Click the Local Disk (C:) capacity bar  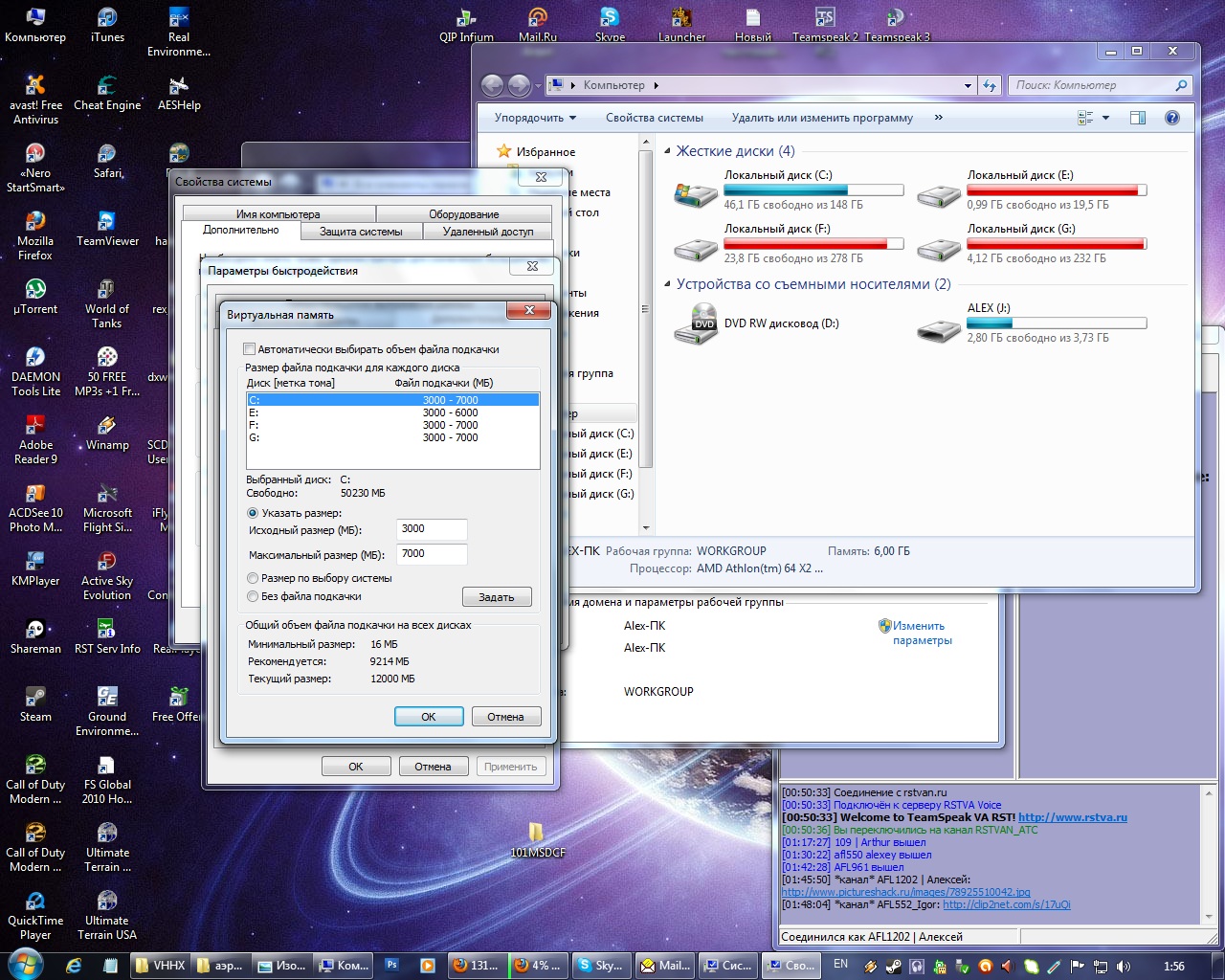(813, 190)
